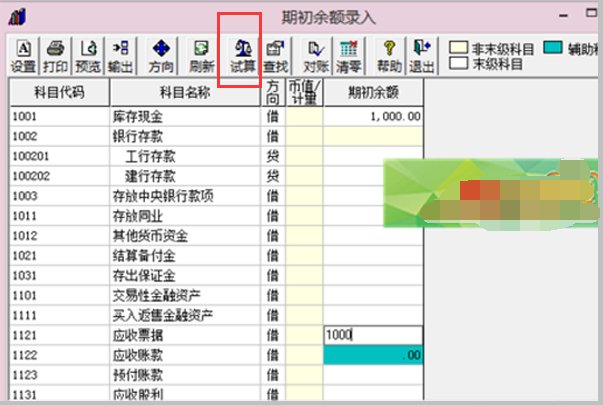Click the 应收票据 balance input showing 1000

[373, 335]
